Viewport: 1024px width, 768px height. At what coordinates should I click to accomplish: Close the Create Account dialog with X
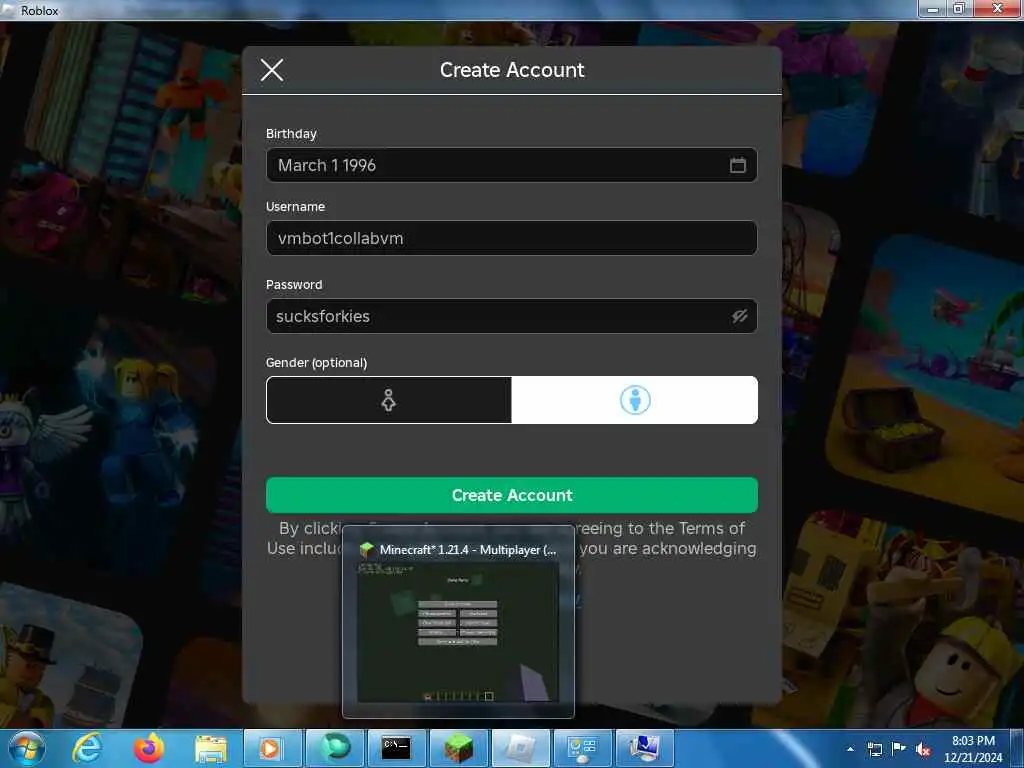coord(272,70)
